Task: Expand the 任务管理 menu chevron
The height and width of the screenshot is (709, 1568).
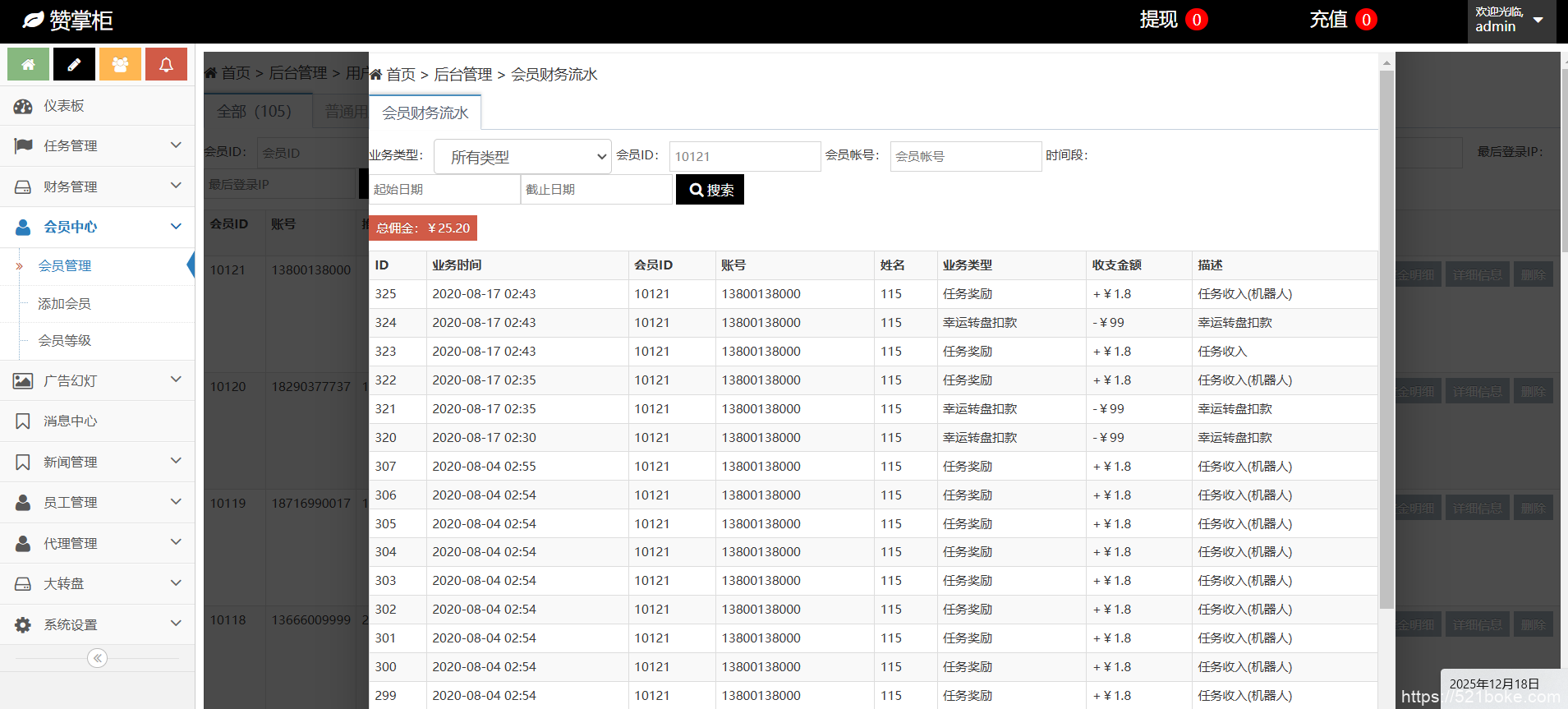Action: tap(176, 145)
